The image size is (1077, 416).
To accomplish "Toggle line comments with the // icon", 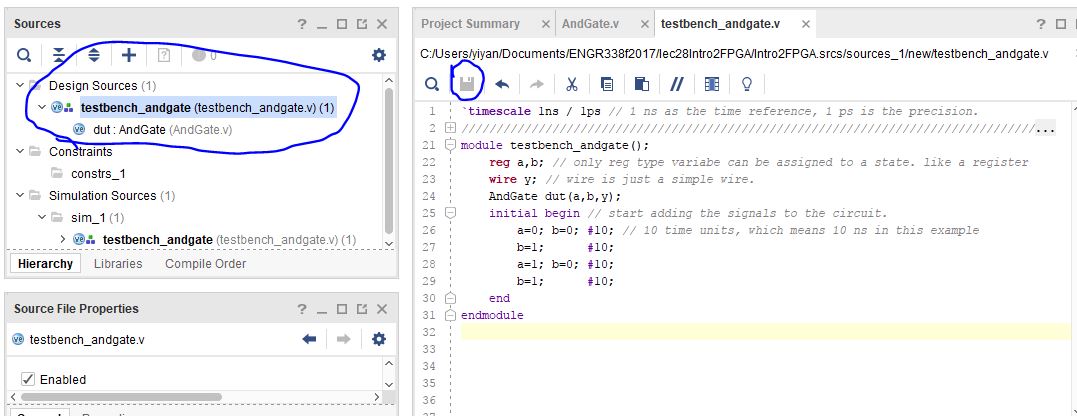I will pos(677,84).
